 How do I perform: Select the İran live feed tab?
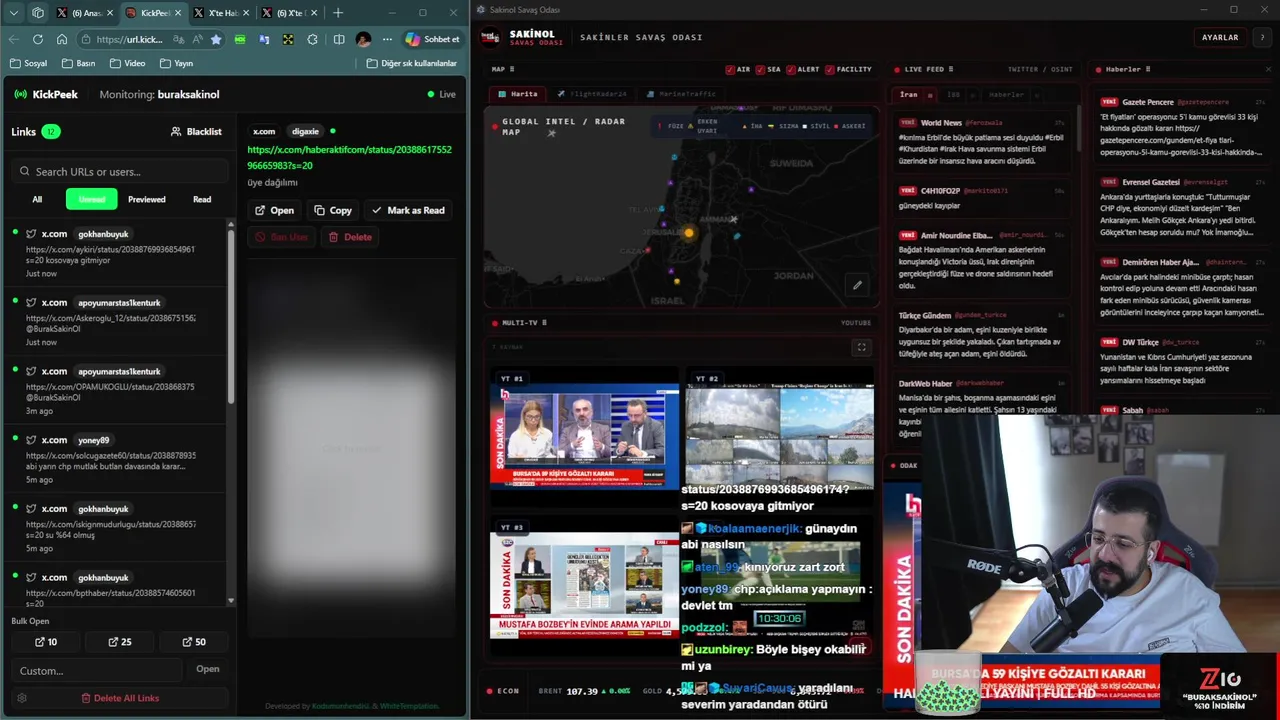(909, 95)
